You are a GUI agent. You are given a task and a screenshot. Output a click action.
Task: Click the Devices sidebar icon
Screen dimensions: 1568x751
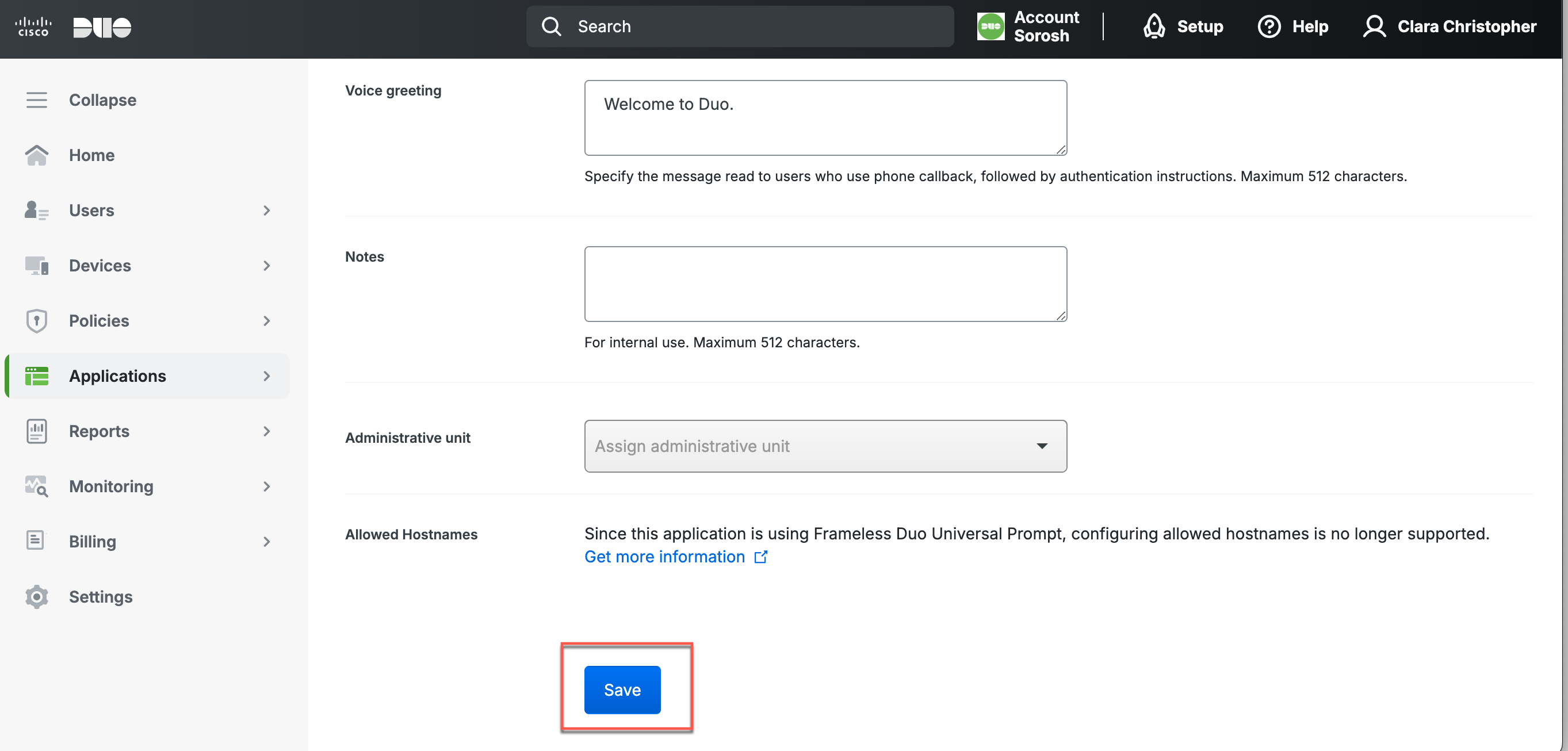tap(36, 265)
